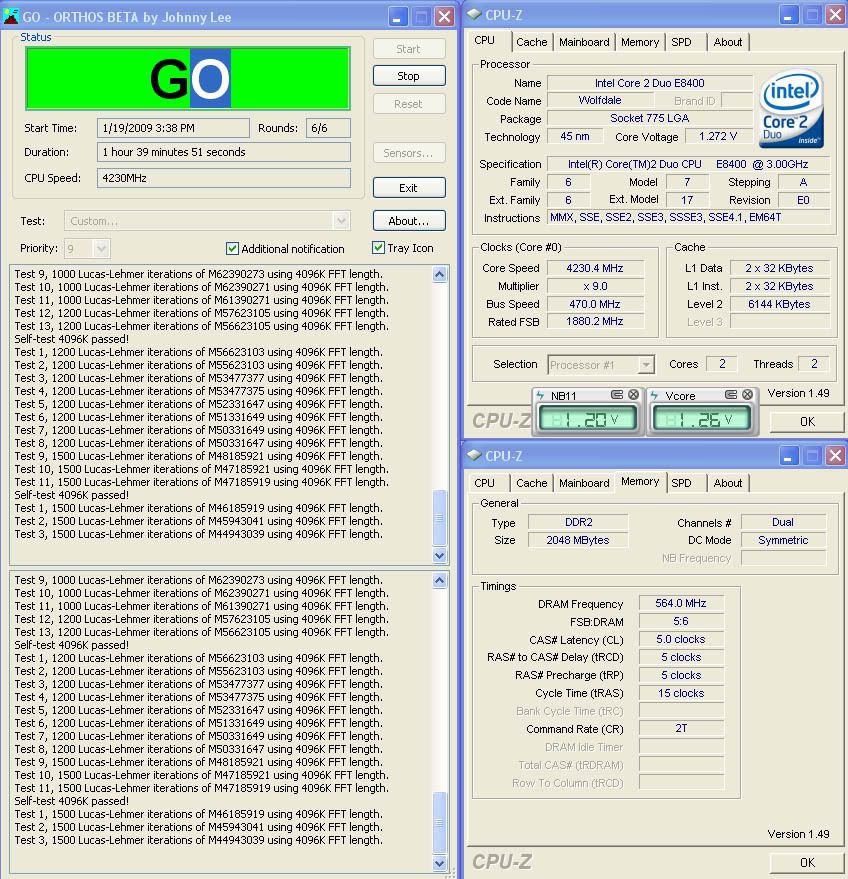Minimize the bottom CPU-Z window
Image resolution: width=848 pixels, height=879 pixels.
coord(788,456)
